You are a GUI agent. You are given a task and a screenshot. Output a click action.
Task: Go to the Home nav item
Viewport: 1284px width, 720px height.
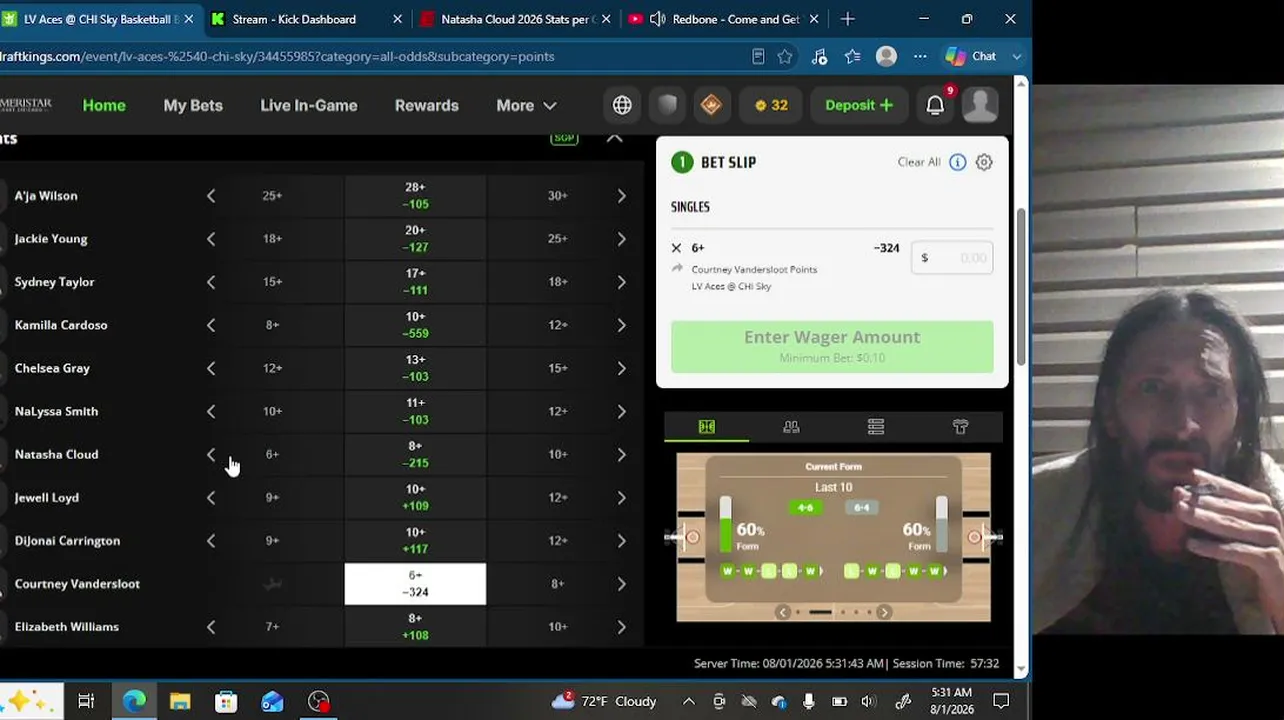(104, 105)
